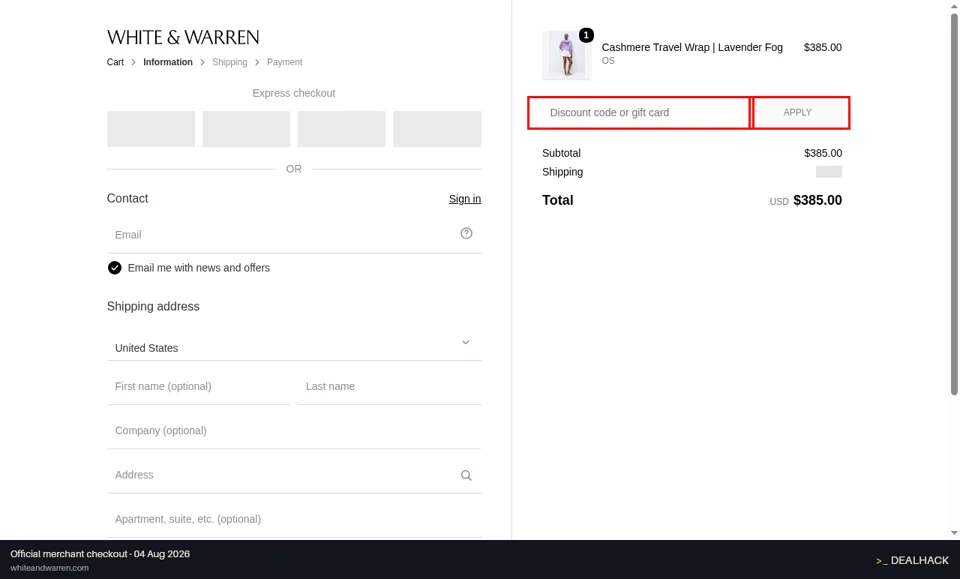Click the email help question mark icon
The height and width of the screenshot is (579, 960).
point(466,233)
